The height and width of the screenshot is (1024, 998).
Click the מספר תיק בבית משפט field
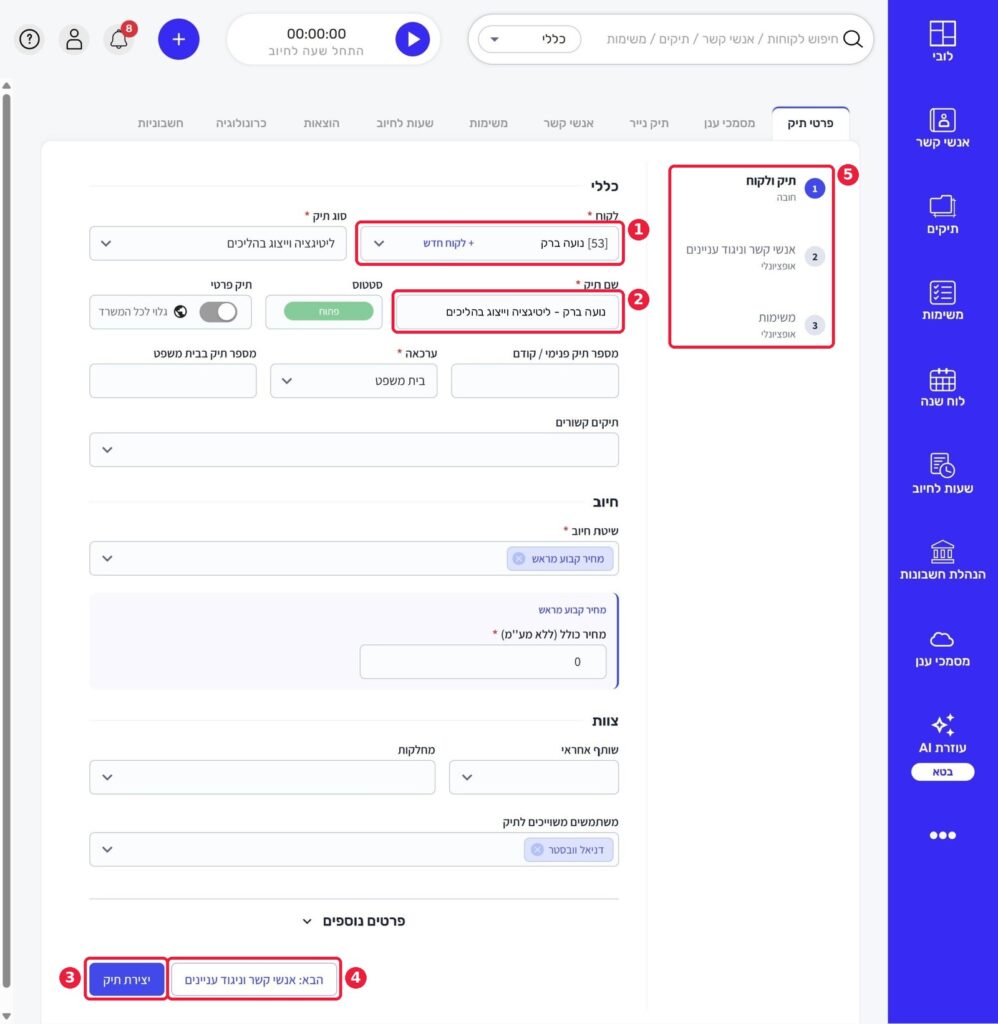(x=173, y=381)
